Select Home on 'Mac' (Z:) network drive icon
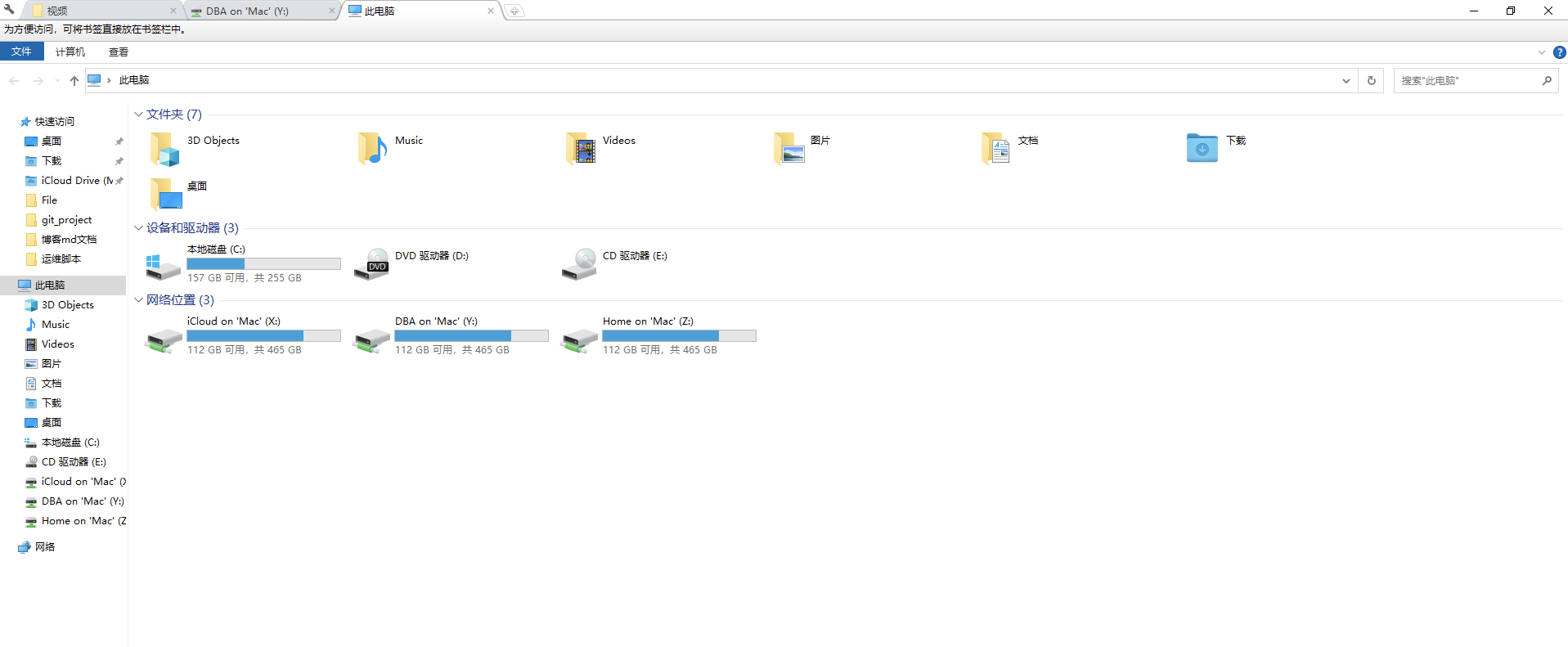 coord(579,340)
